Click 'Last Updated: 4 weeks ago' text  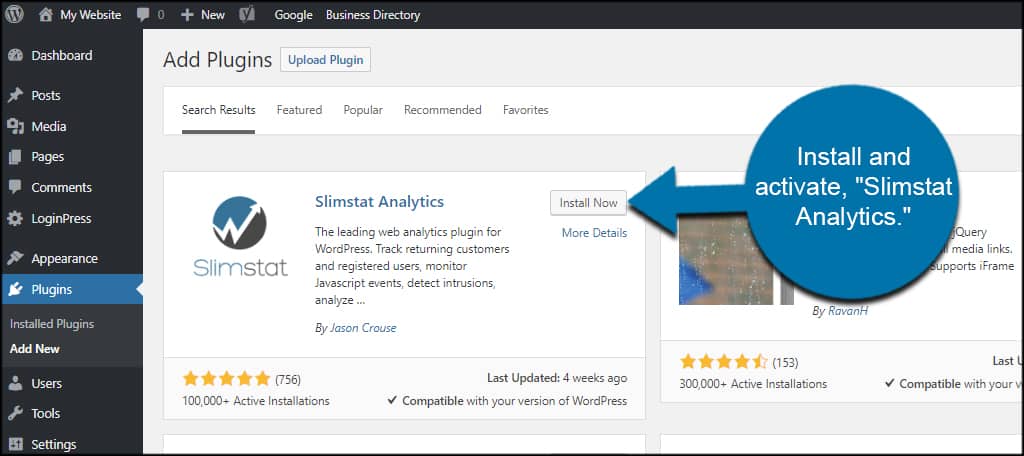point(557,378)
